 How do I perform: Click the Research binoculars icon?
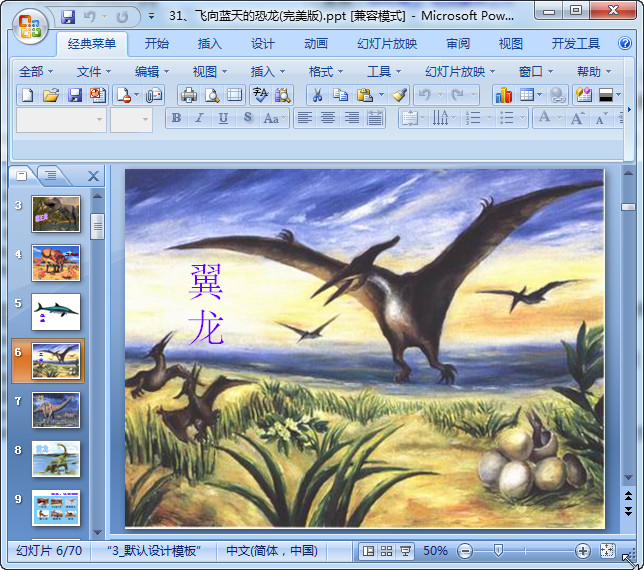[x=283, y=95]
